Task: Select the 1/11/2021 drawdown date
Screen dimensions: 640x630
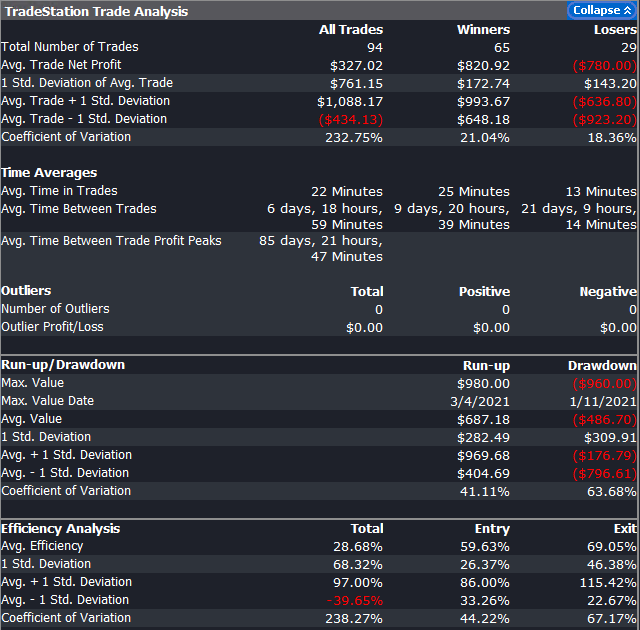Action: click(603, 402)
